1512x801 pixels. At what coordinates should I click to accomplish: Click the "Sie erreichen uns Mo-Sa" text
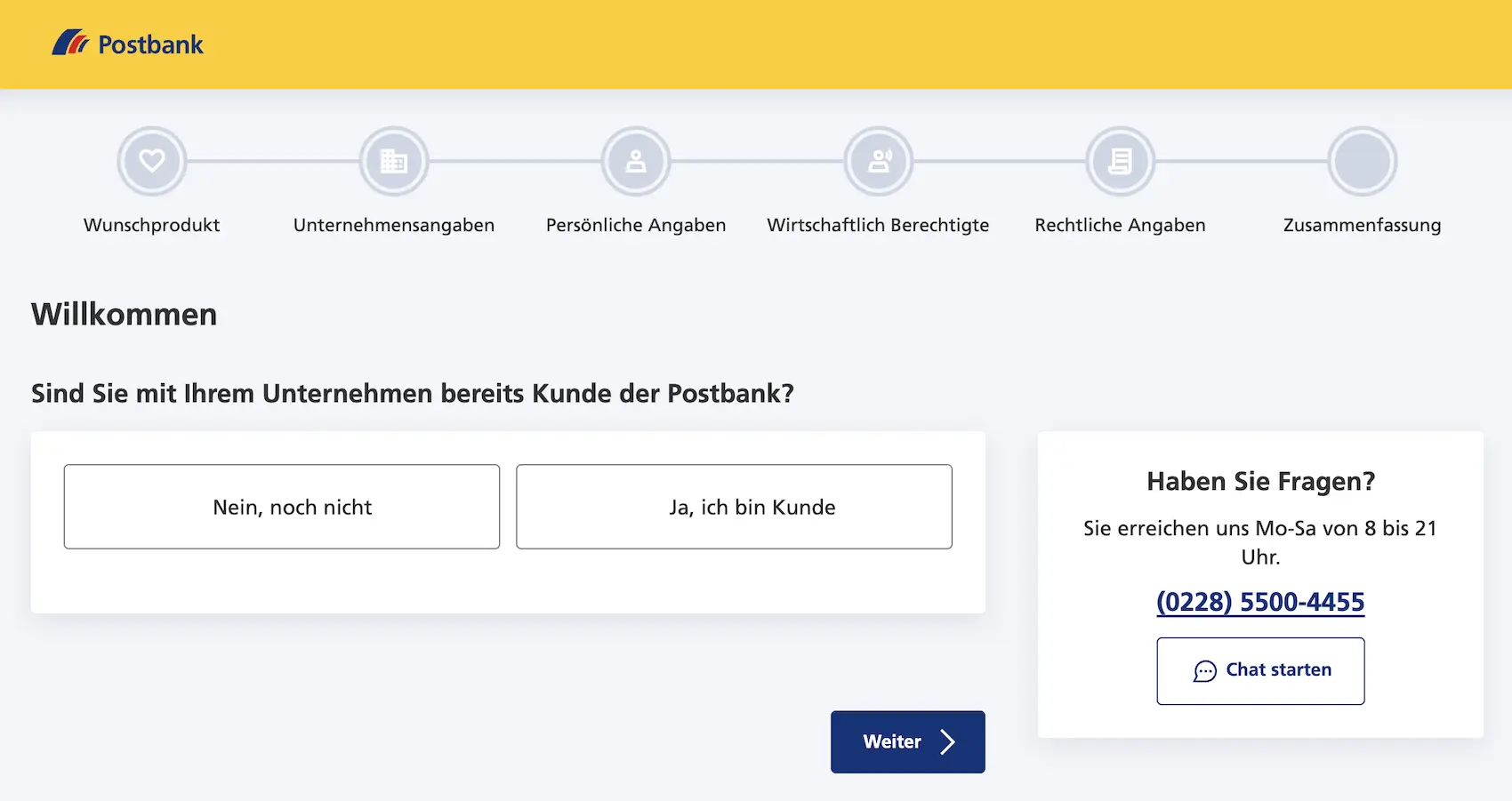[x=1260, y=542]
